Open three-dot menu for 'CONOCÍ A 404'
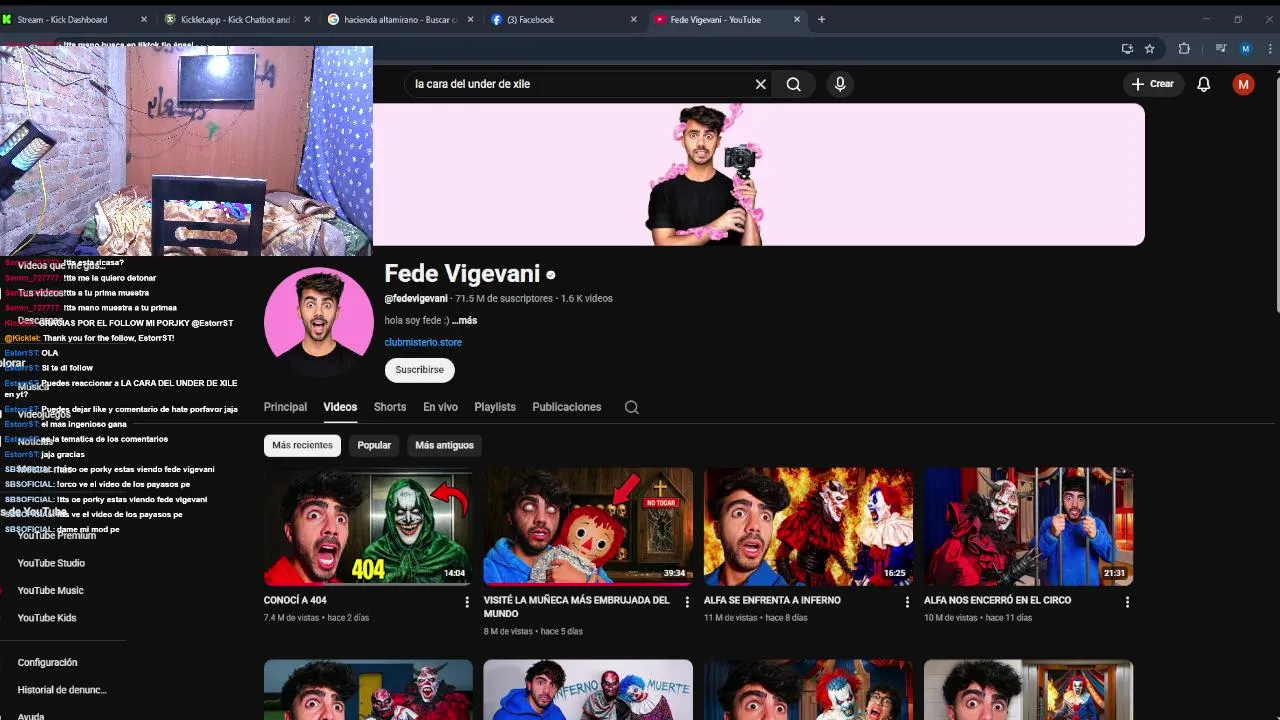The height and width of the screenshot is (720, 1280). pyautogui.click(x=466, y=602)
